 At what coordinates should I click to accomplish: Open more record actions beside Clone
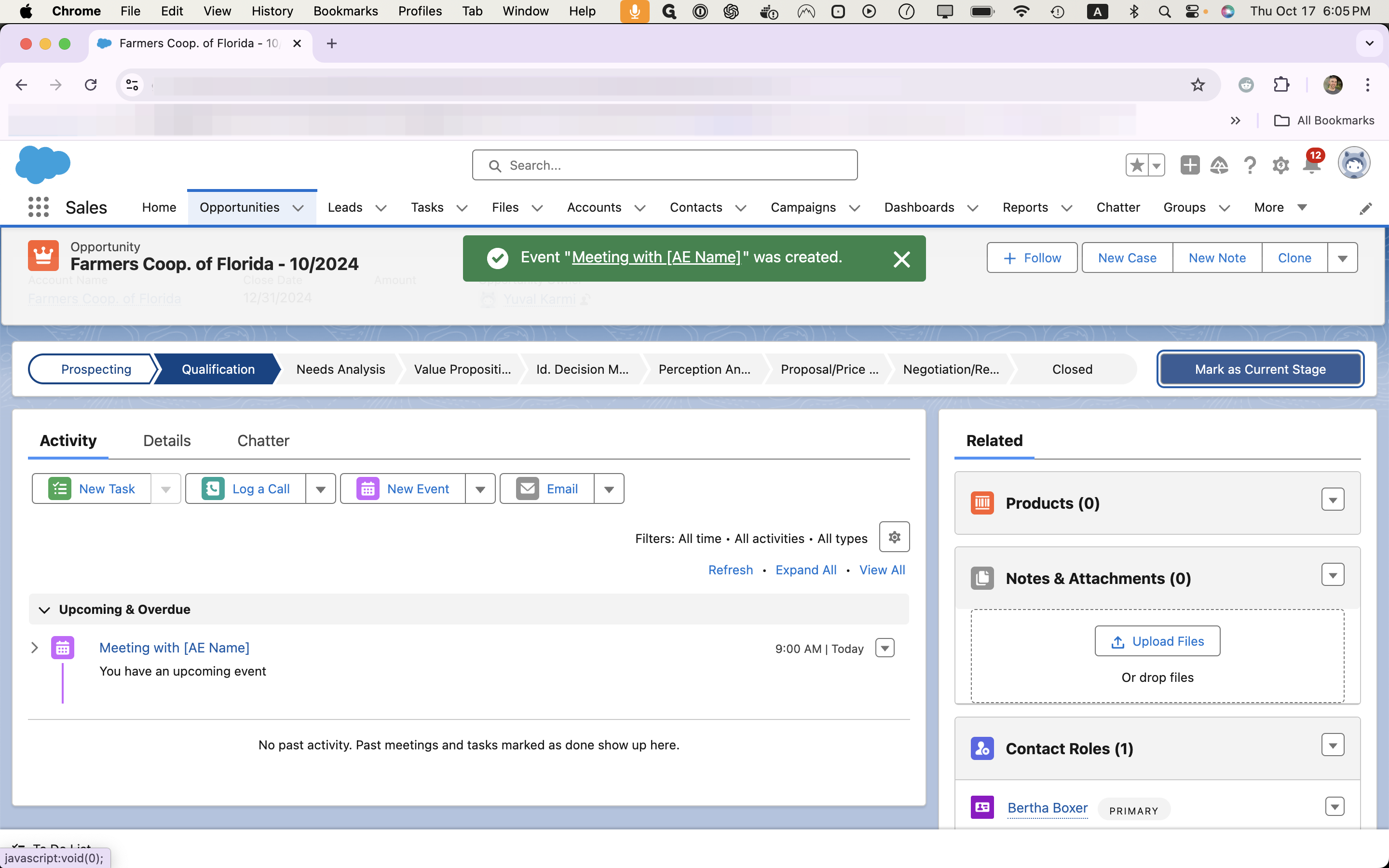[x=1343, y=258]
